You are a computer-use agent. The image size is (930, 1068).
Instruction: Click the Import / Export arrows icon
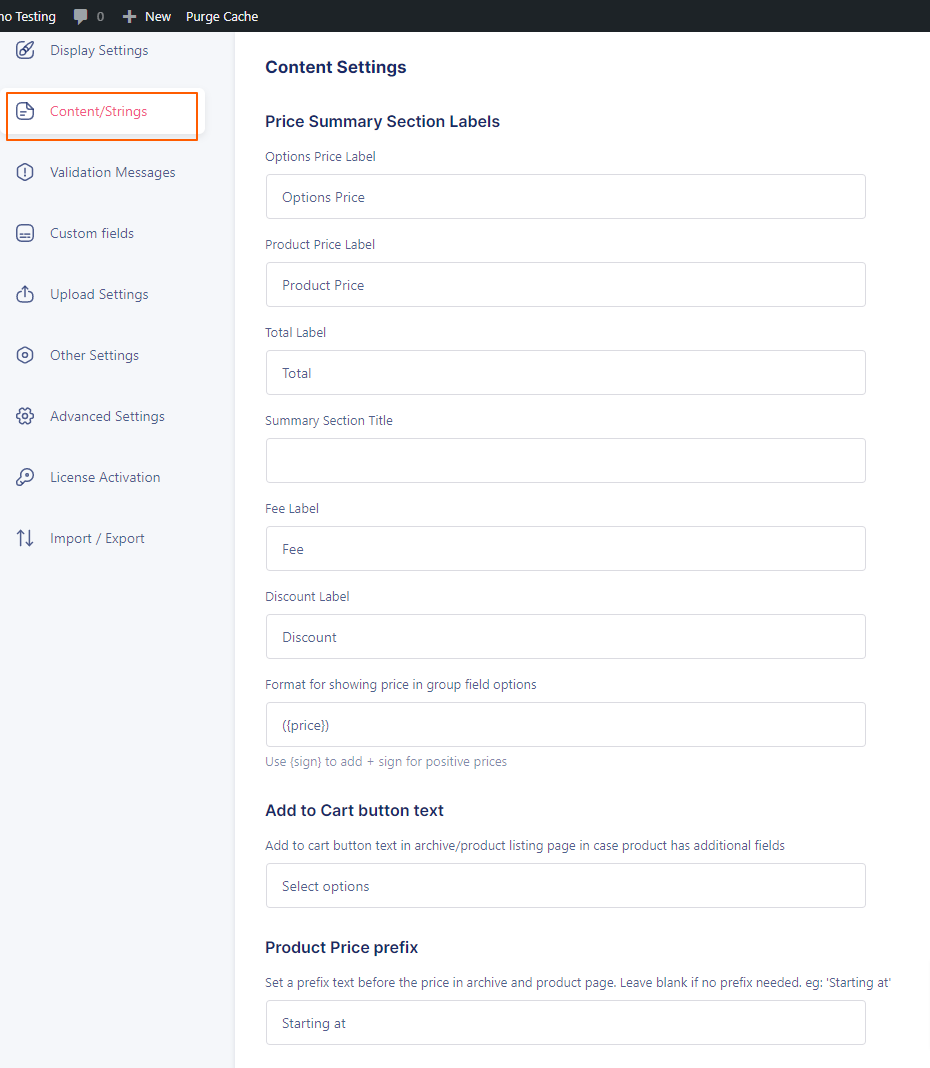pyautogui.click(x=25, y=538)
